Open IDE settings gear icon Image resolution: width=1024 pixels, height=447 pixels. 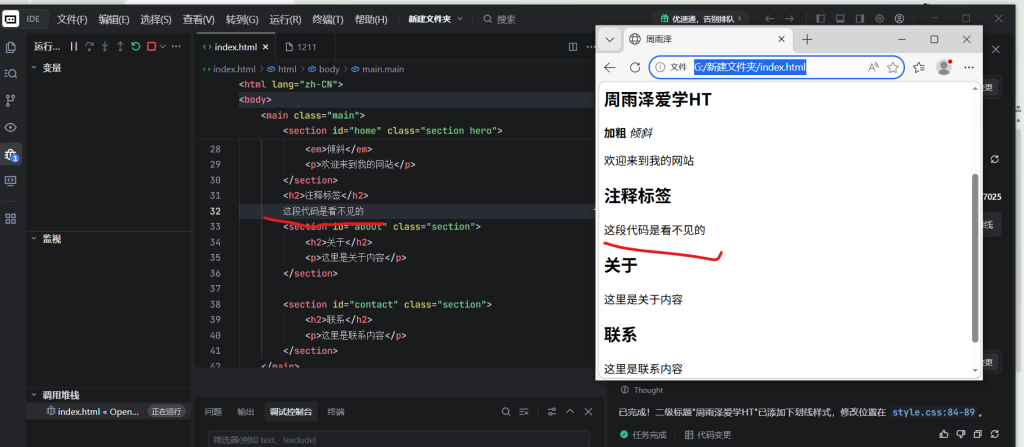[880, 19]
